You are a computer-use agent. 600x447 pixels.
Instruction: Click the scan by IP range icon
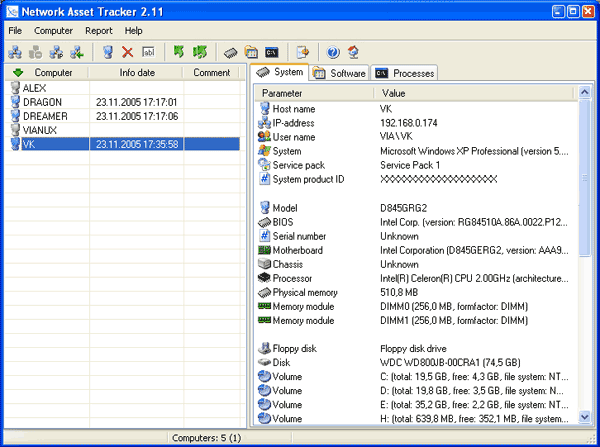(56, 52)
